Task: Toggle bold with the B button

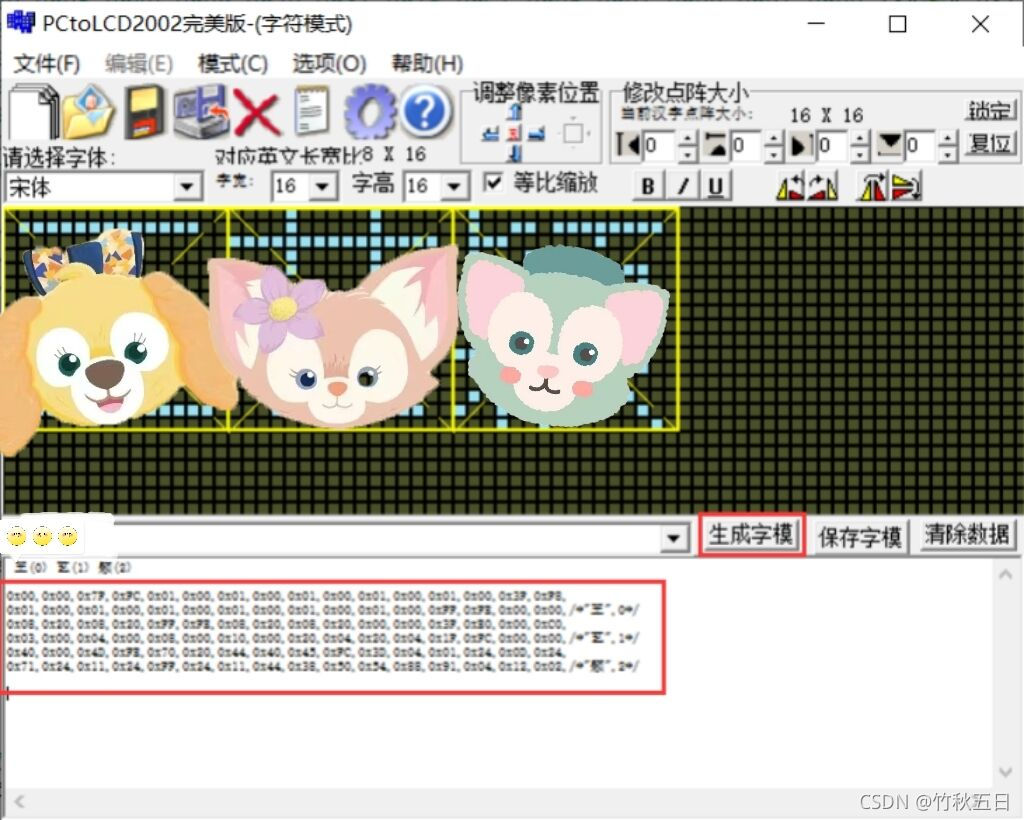Action: 648,187
